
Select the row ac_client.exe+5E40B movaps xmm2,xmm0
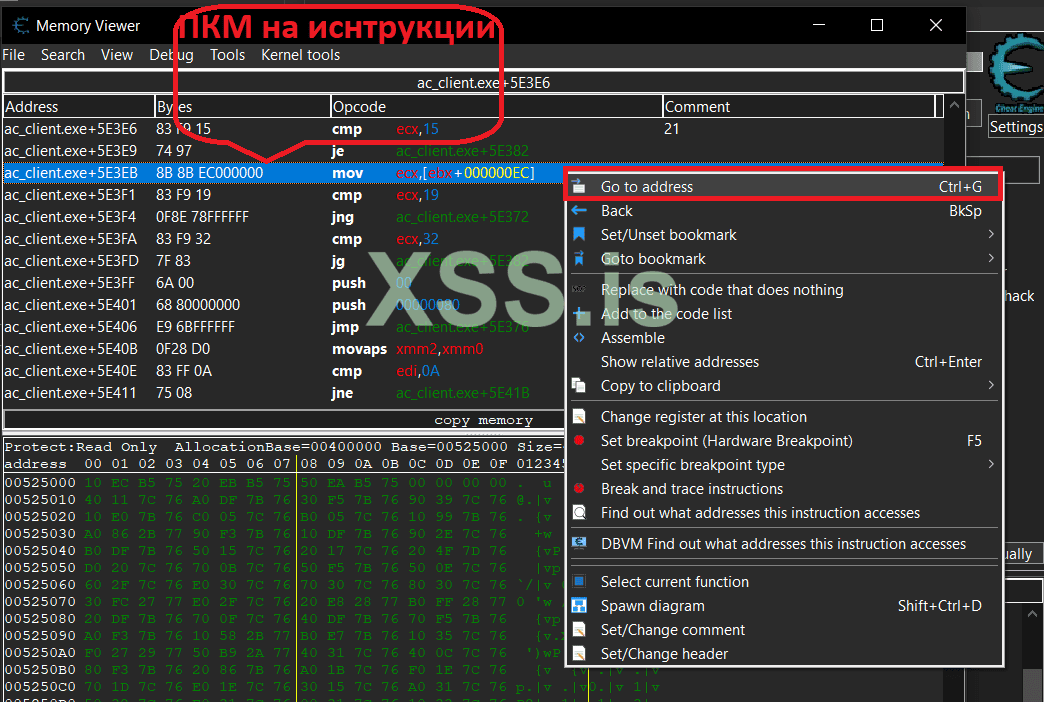(x=284, y=348)
